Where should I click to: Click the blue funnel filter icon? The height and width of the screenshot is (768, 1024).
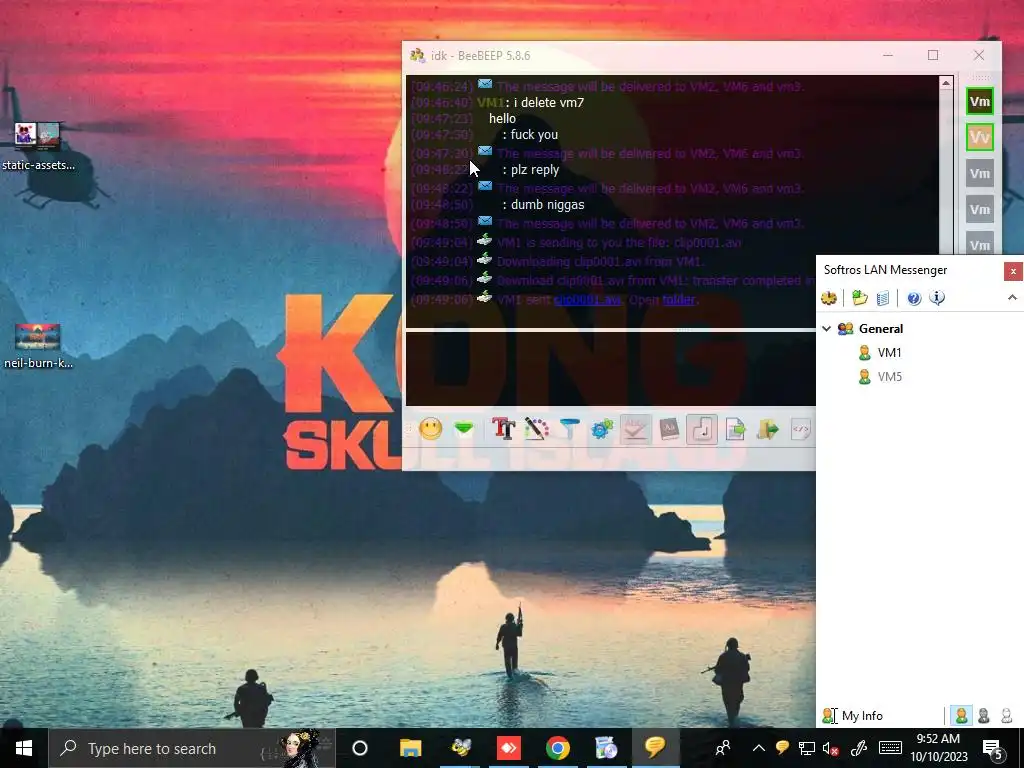point(569,429)
